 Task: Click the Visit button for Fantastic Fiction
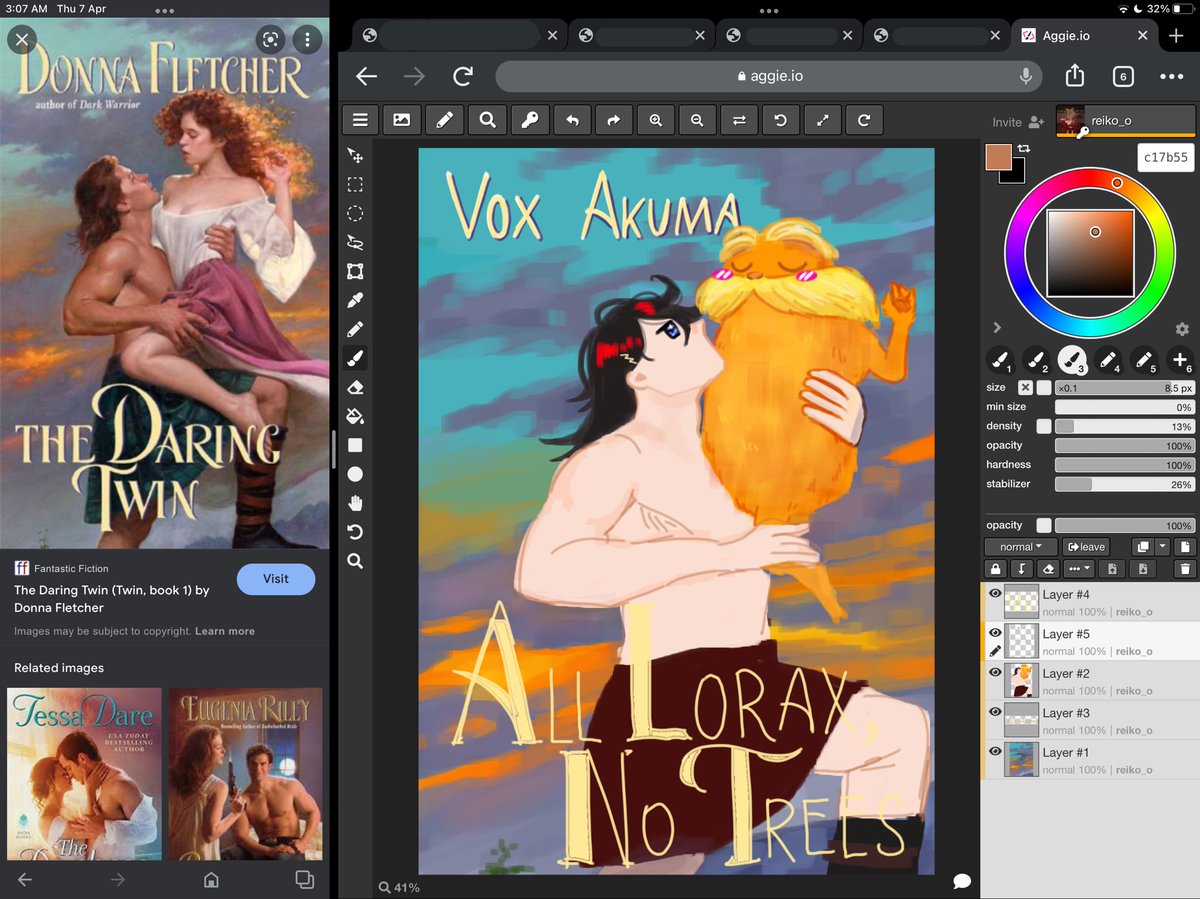point(276,579)
